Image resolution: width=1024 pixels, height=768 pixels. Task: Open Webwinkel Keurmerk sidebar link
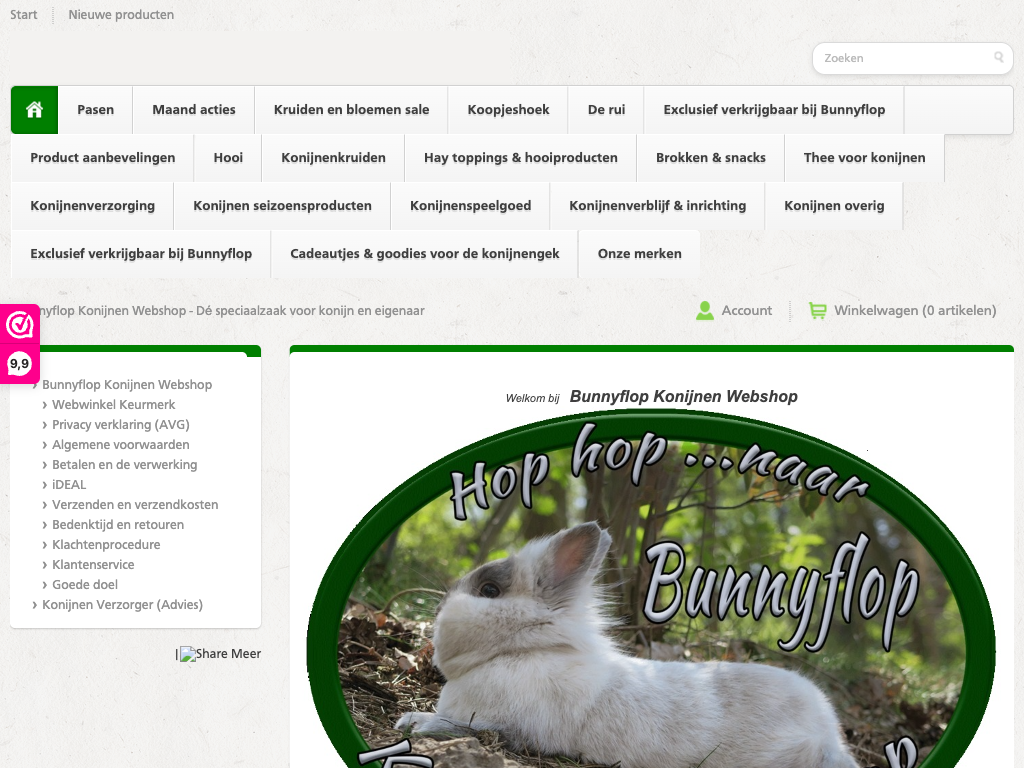(x=114, y=405)
